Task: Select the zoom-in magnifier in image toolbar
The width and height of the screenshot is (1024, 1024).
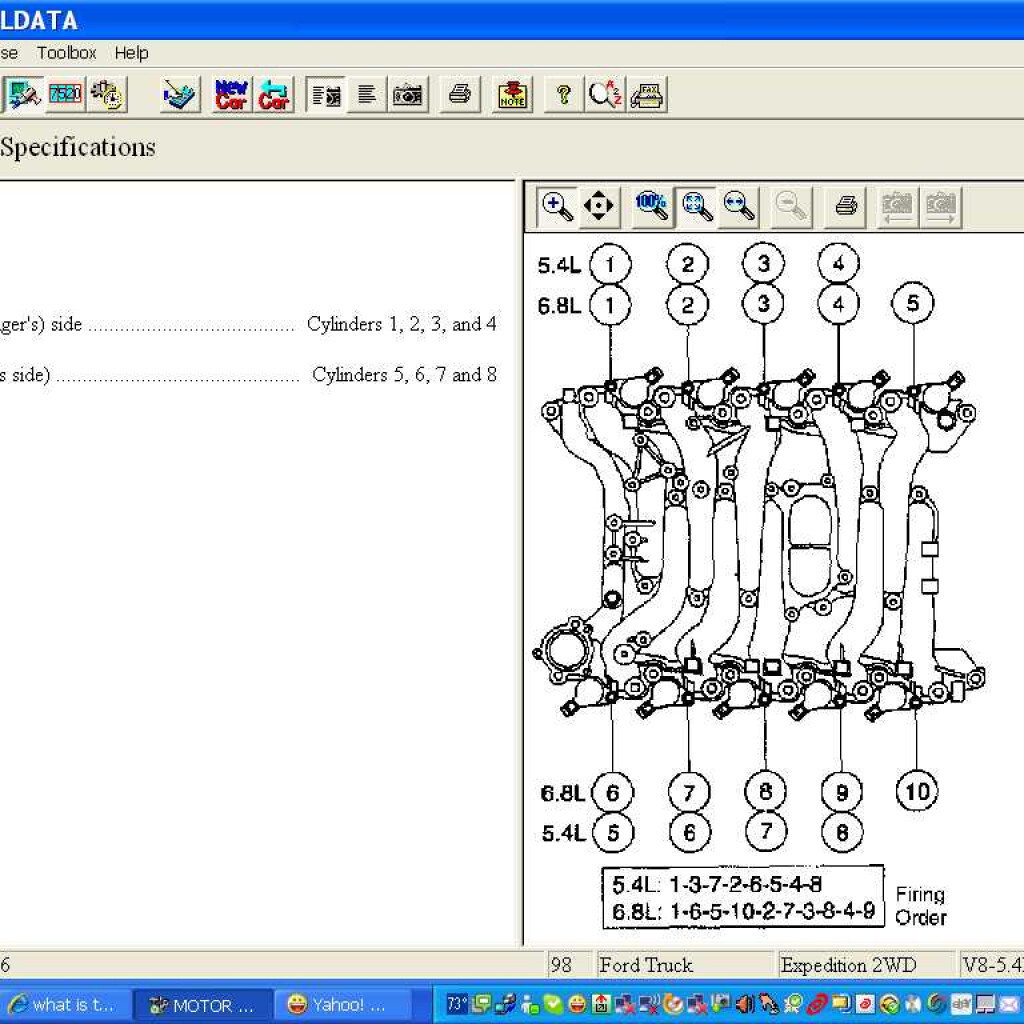Action: coord(557,206)
